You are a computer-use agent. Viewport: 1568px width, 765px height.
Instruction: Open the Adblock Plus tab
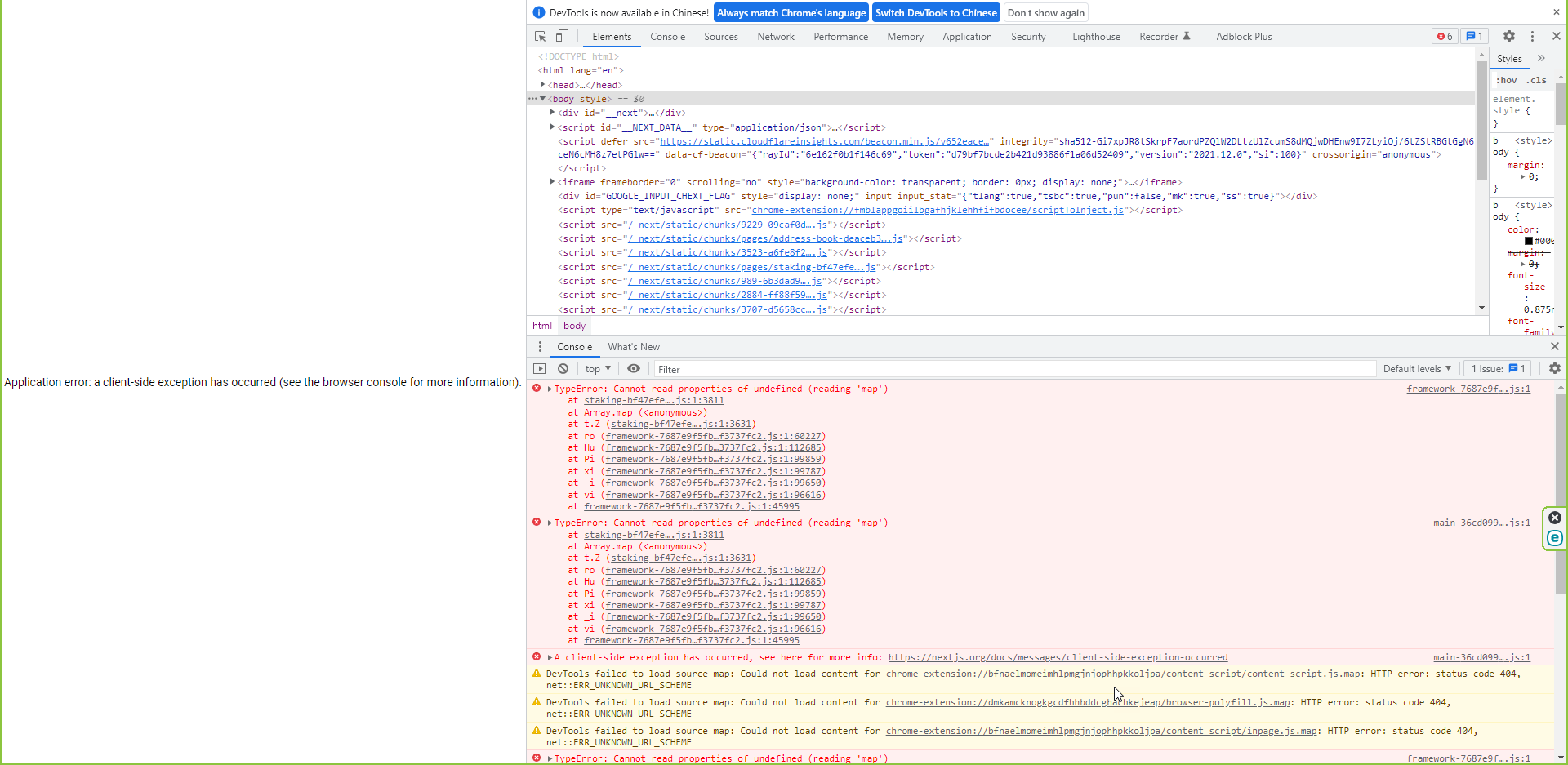[x=1244, y=37]
